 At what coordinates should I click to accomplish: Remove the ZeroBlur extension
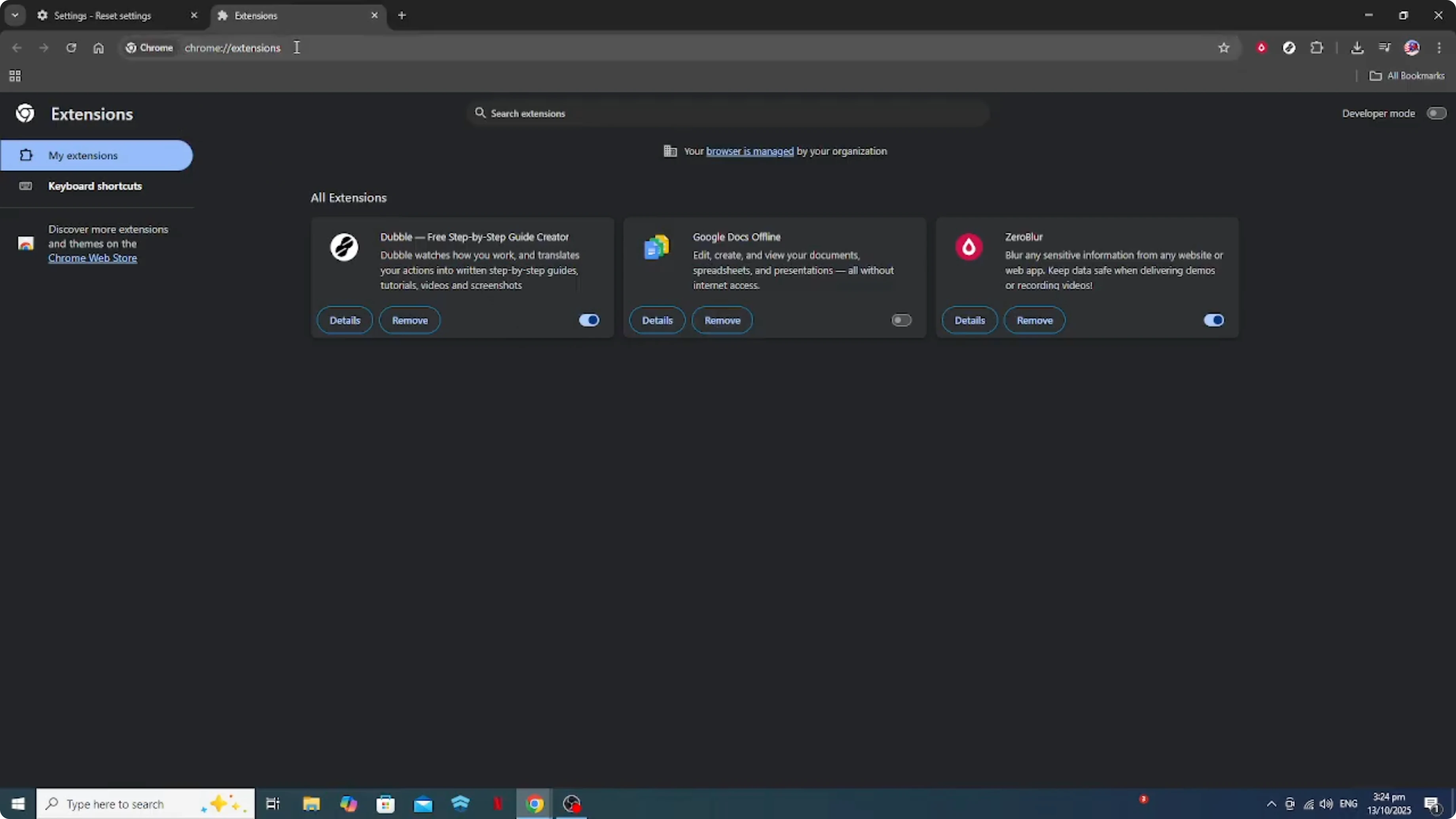(x=1034, y=320)
